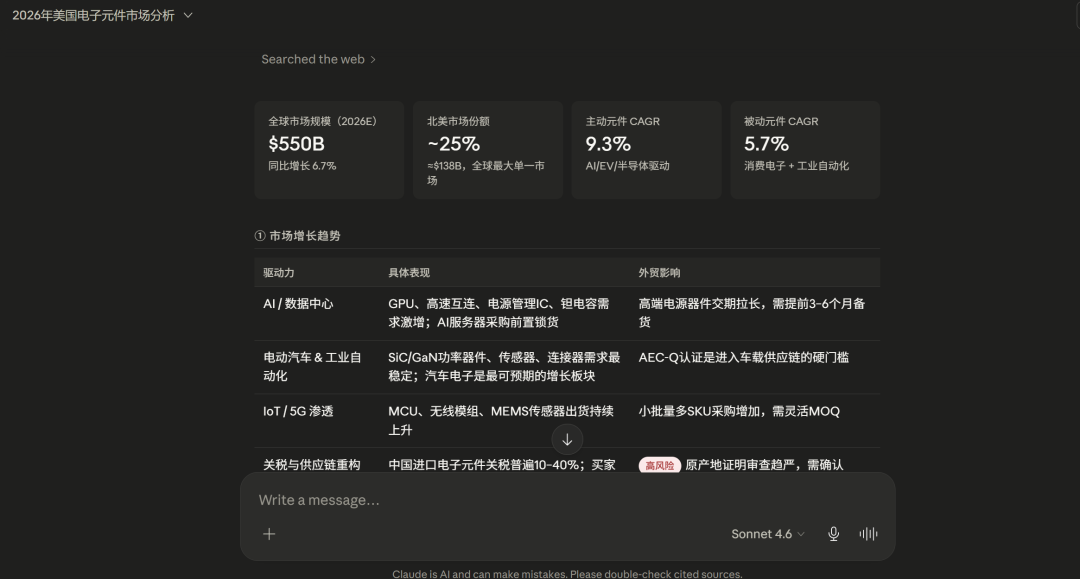Viewport: 1080px width, 579px height.
Task: Click the ① 市场增长趋势 section heading
Action: pos(298,235)
